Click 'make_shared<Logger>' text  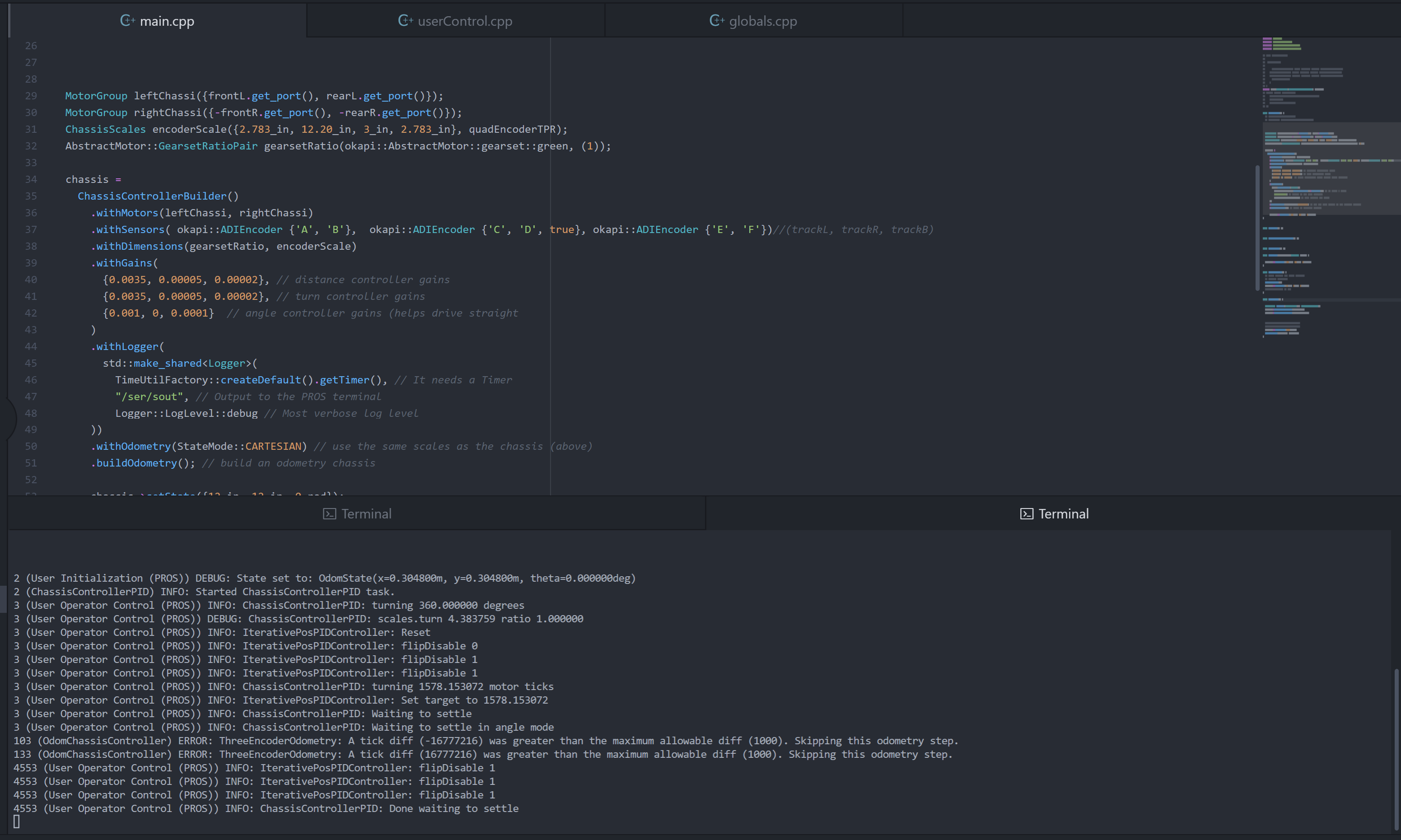(192, 364)
